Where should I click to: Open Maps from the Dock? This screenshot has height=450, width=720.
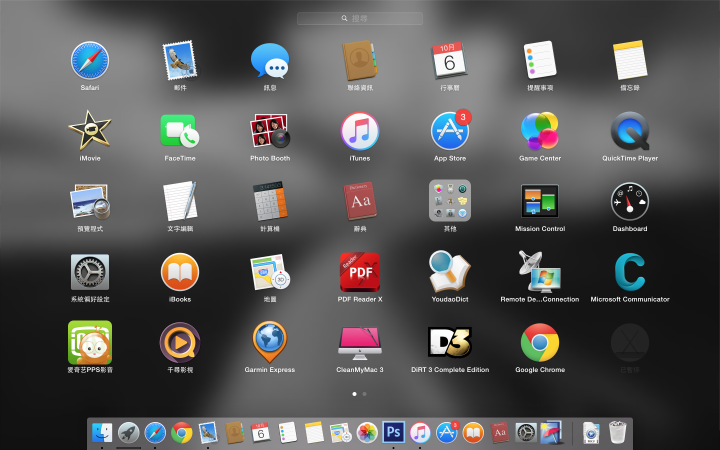341,433
